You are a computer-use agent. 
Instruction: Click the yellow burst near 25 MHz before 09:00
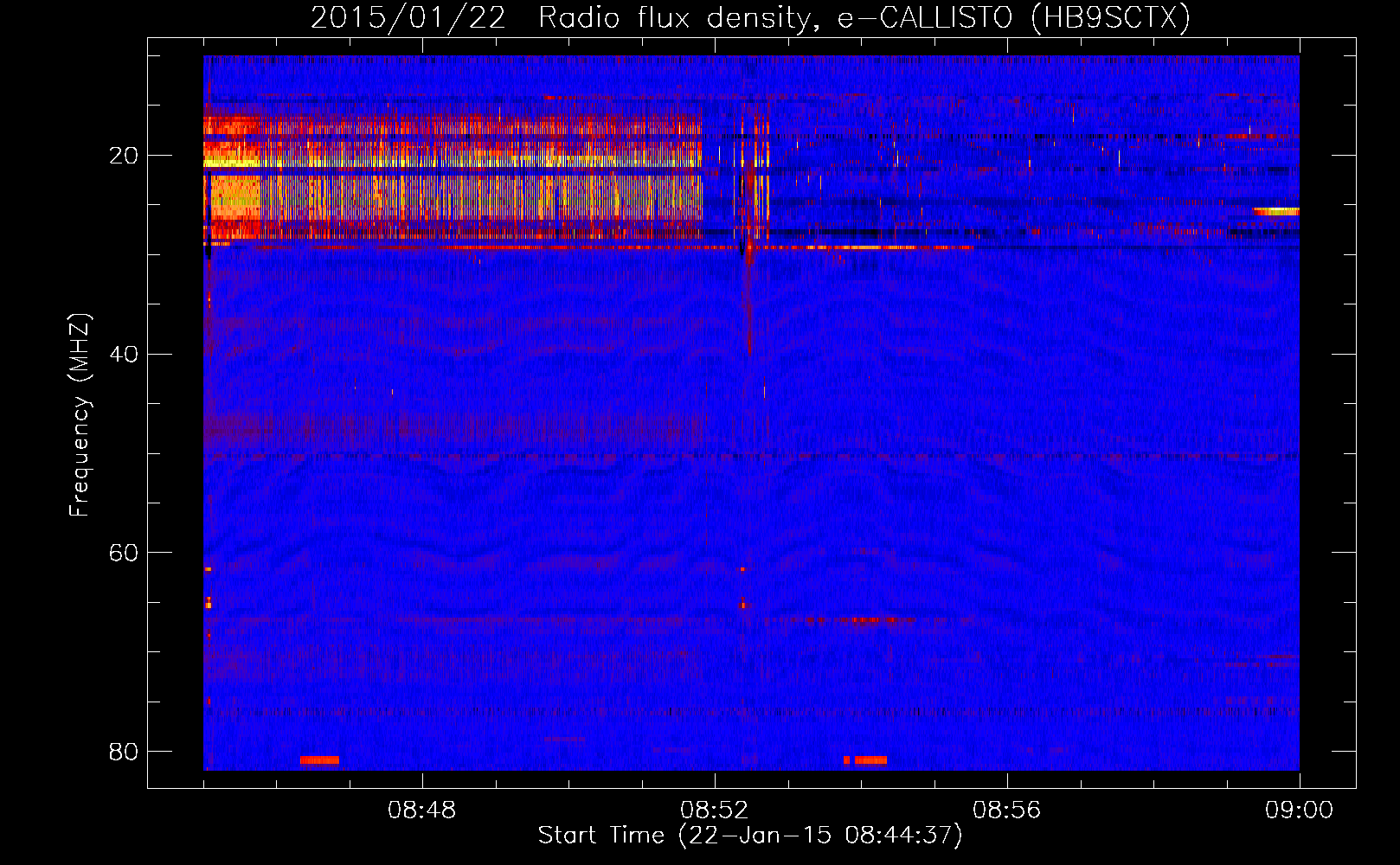[1276, 211]
